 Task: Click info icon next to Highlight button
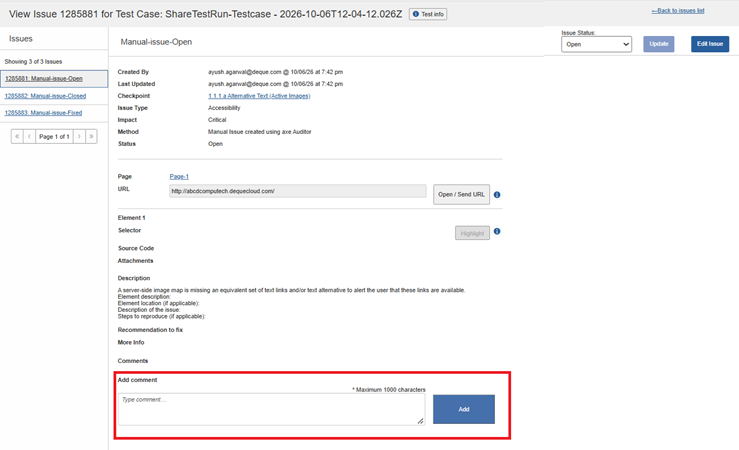pyautogui.click(x=497, y=231)
